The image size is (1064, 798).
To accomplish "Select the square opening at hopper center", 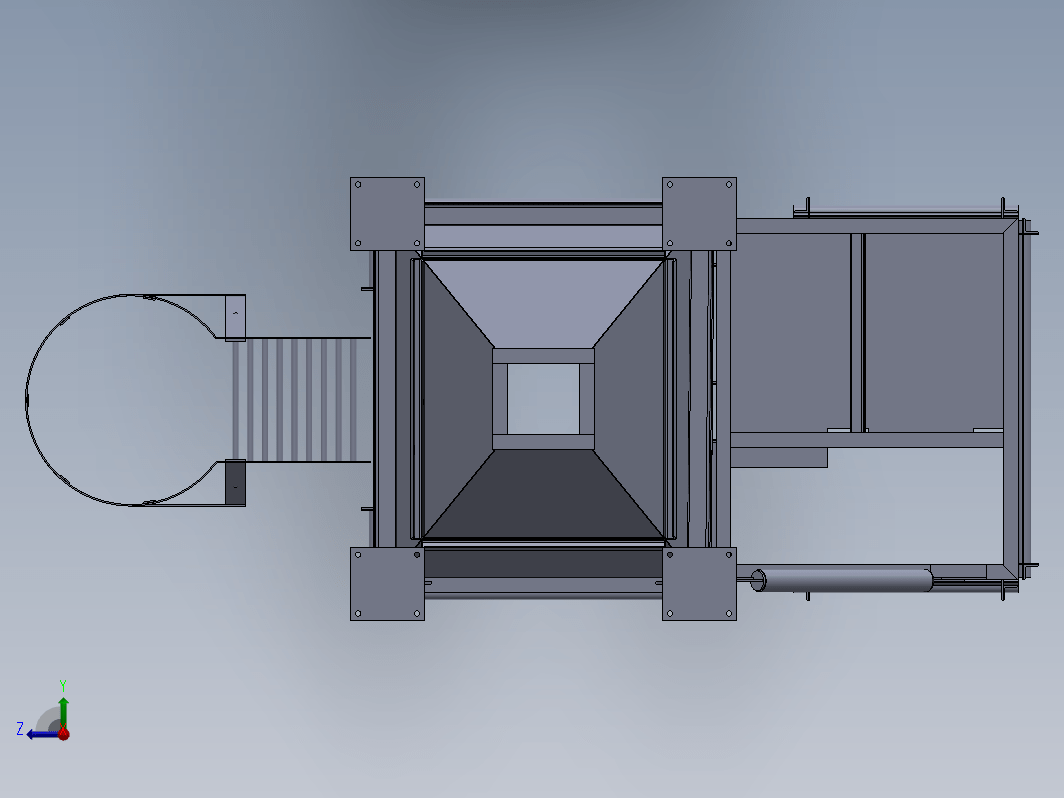I will tap(543, 399).
